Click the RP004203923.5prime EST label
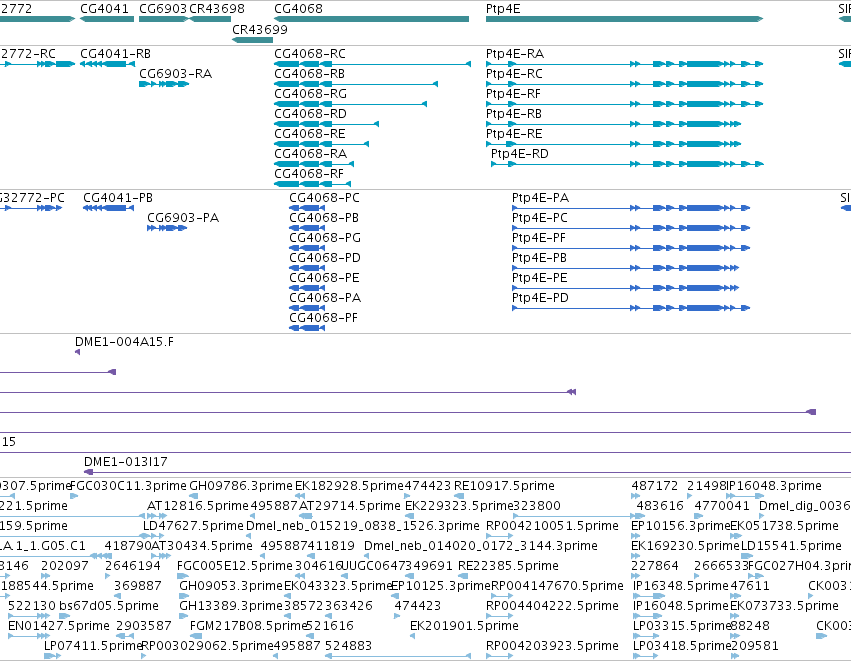Viewport: 851px width, 661px height. tap(552, 646)
